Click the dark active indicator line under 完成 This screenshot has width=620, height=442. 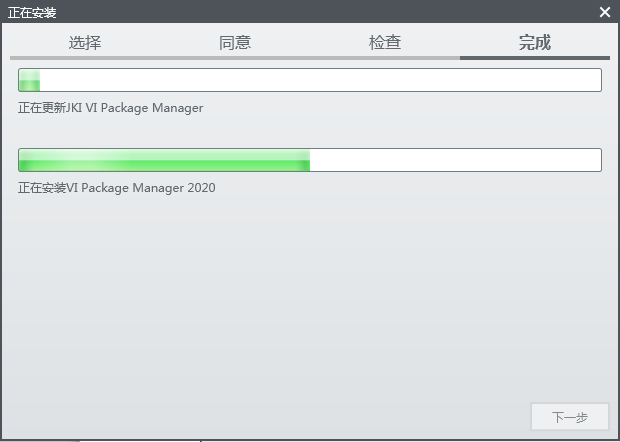point(535,58)
